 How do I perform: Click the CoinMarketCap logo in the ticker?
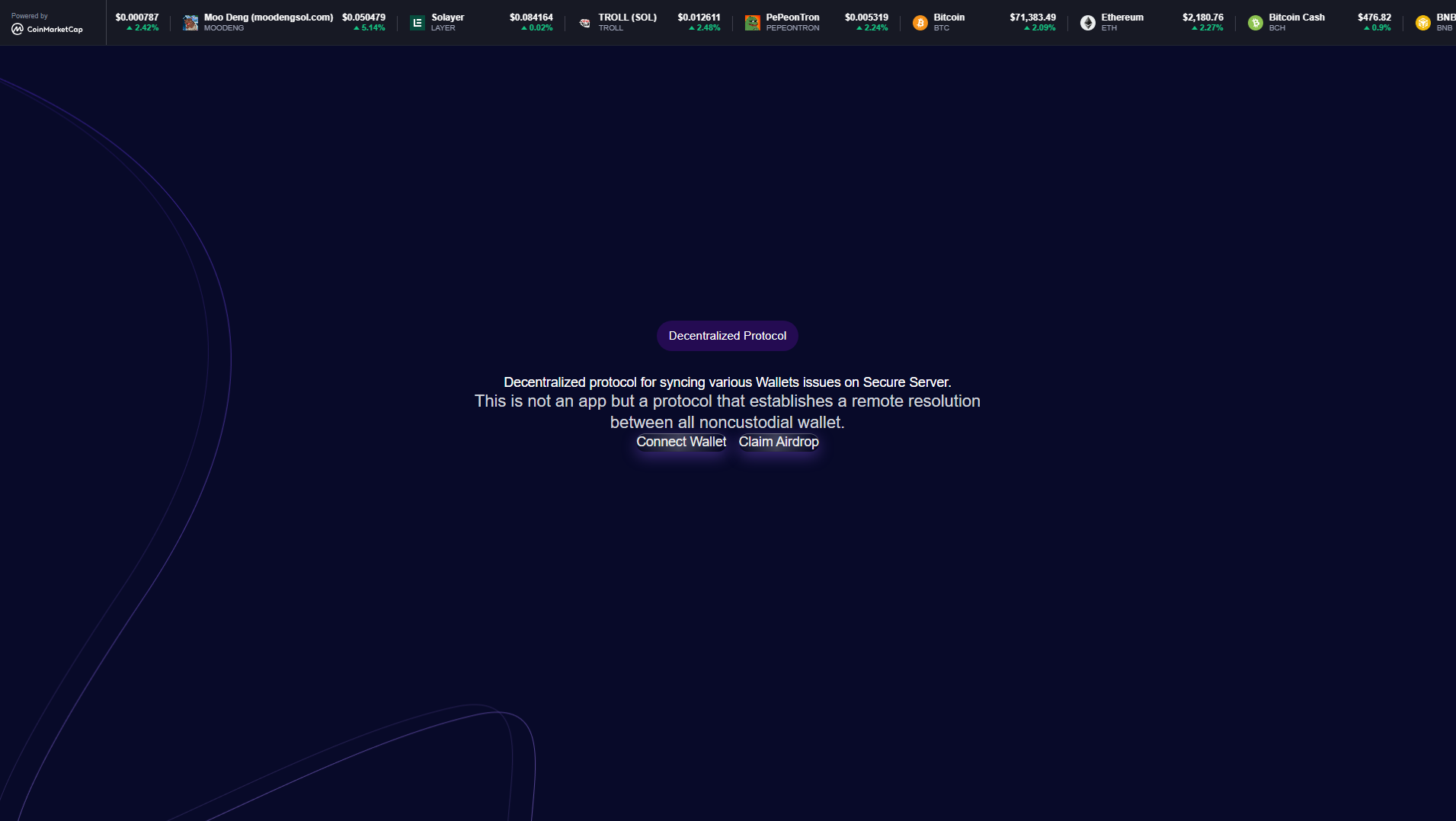point(47,29)
